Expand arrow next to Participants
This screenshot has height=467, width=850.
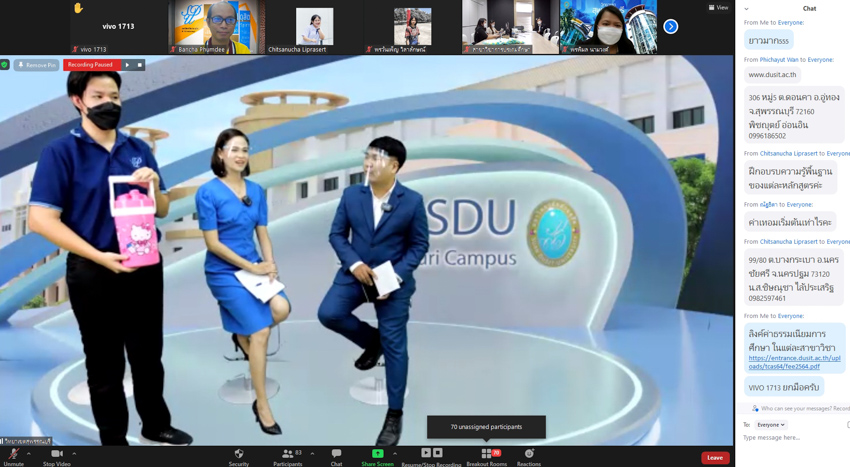point(312,453)
